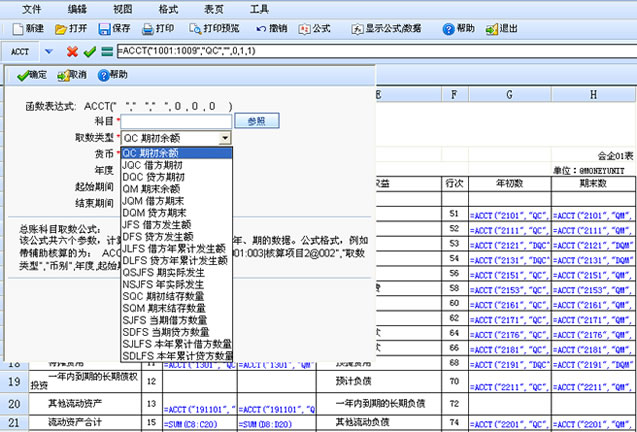Expand the ACCT function name dropdown arrow
Viewport: 637px width, 432px height.
click(x=49, y=52)
